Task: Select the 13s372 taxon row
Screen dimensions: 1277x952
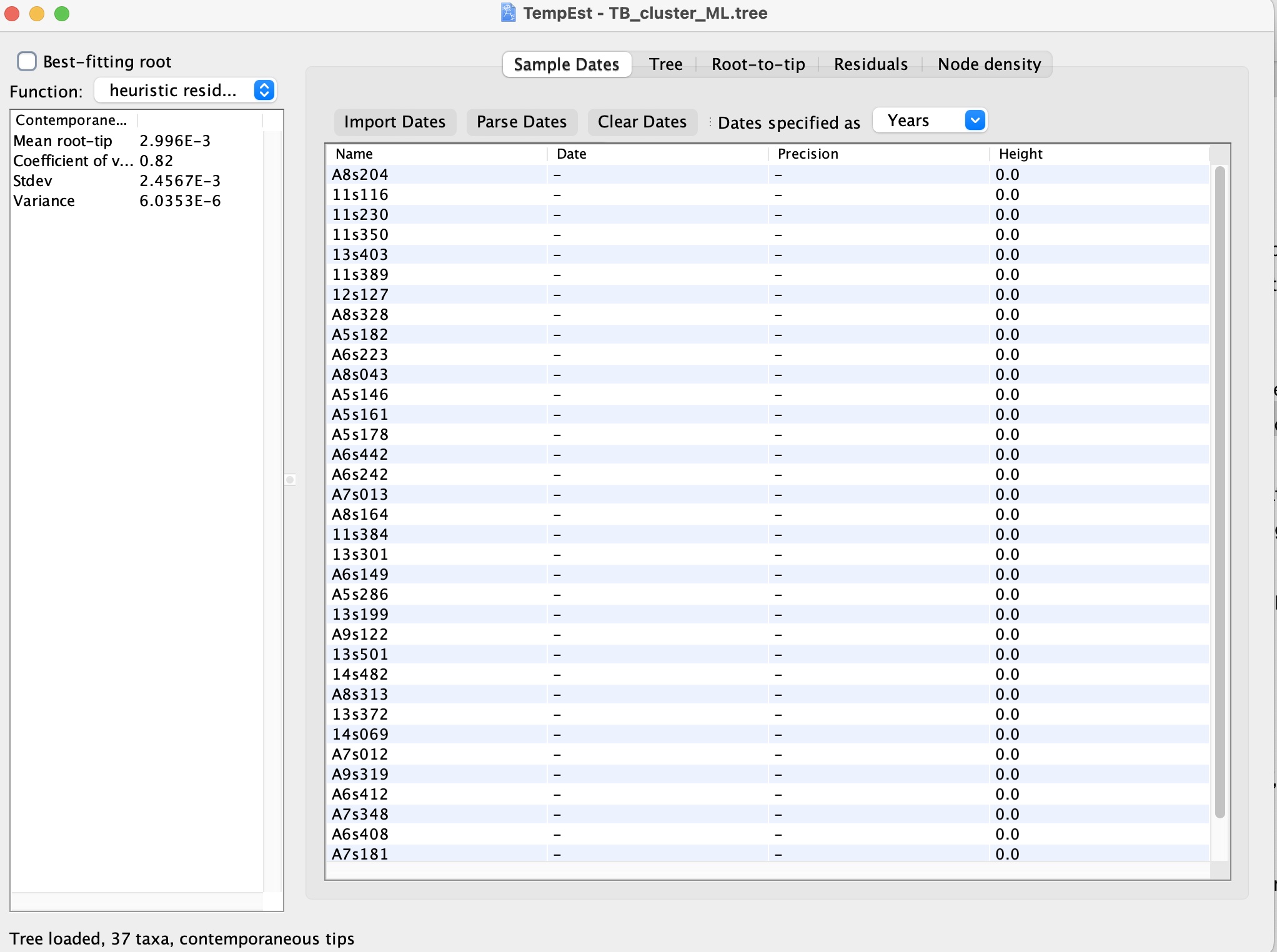Action: pos(767,715)
